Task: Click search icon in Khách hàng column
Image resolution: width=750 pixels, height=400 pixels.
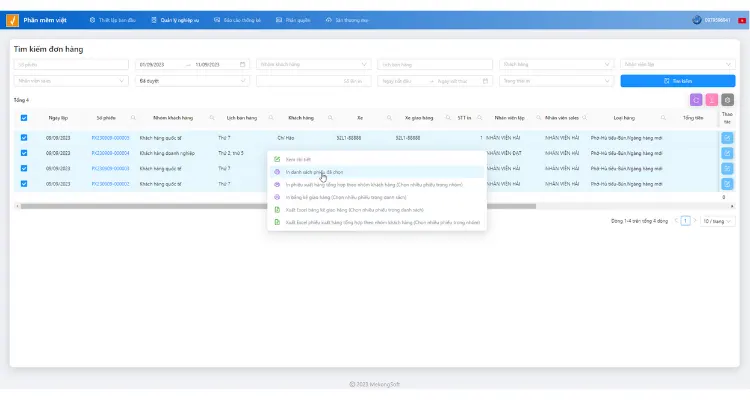Action: (330, 118)
